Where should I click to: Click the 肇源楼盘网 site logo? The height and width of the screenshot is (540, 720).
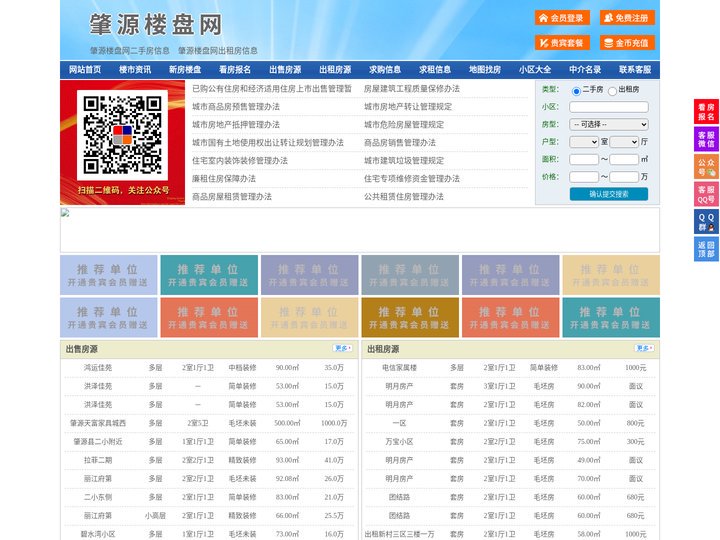pos(156,24)
